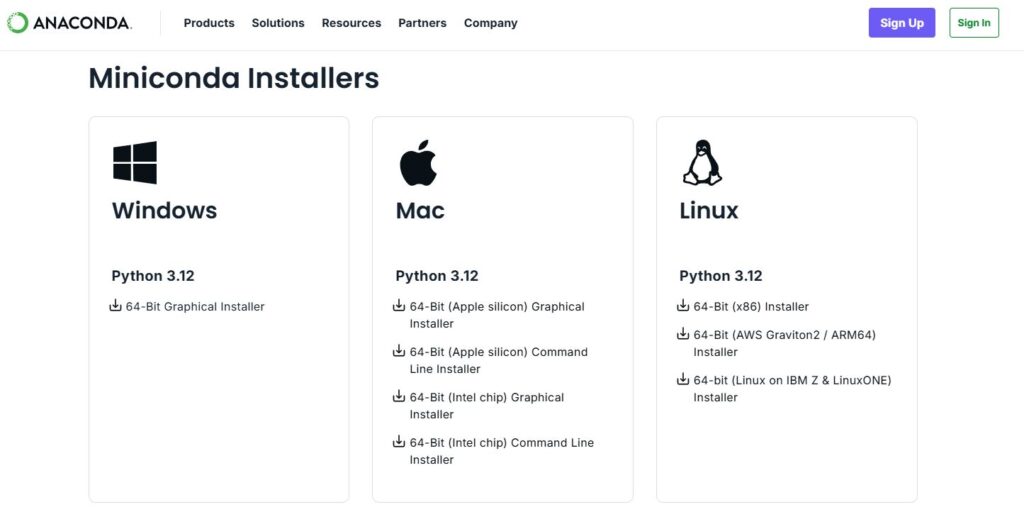Download Mac Apple silicon Command Line Installer
Image resolution: width=1024 pixels, height=524 pixels.
pos(498,360)
